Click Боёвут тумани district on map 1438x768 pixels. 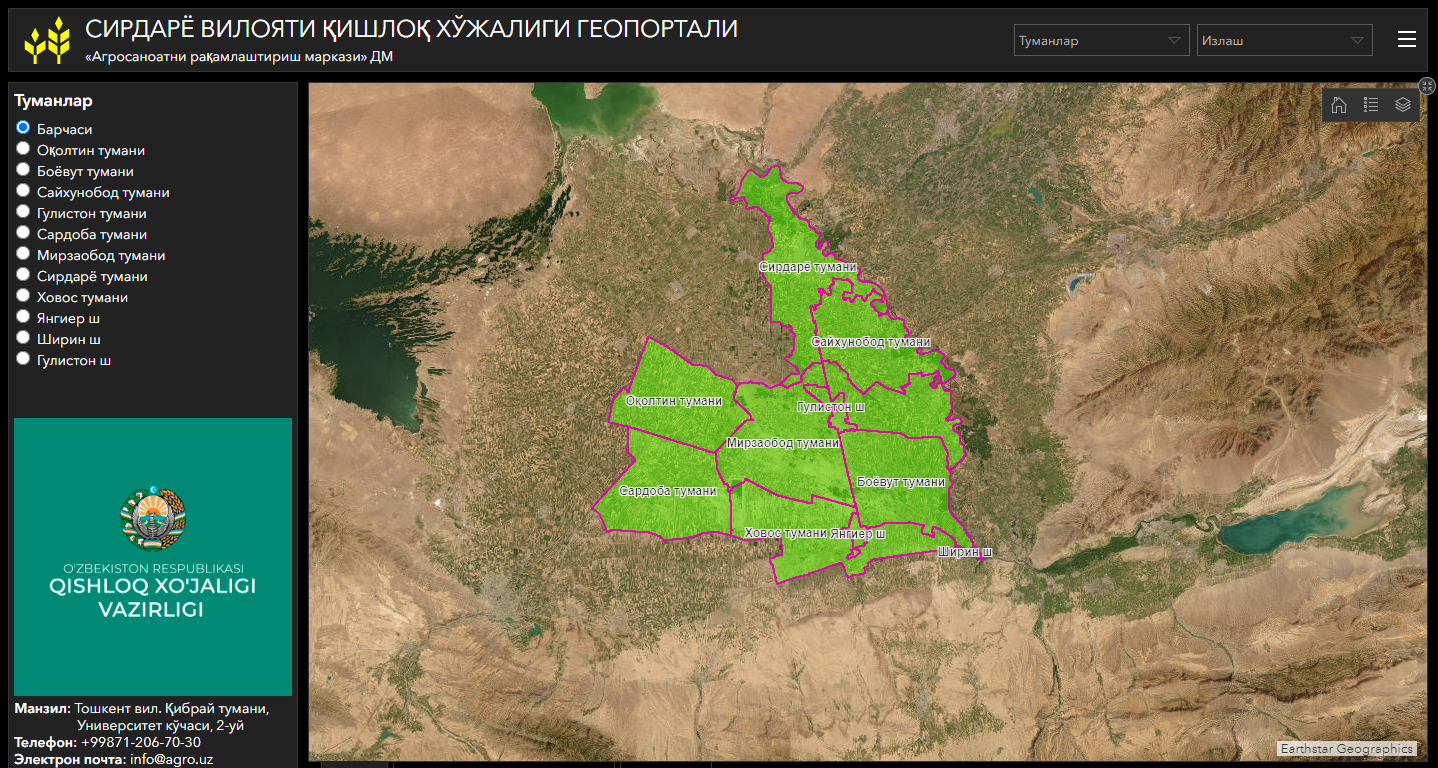pos(900,482)
